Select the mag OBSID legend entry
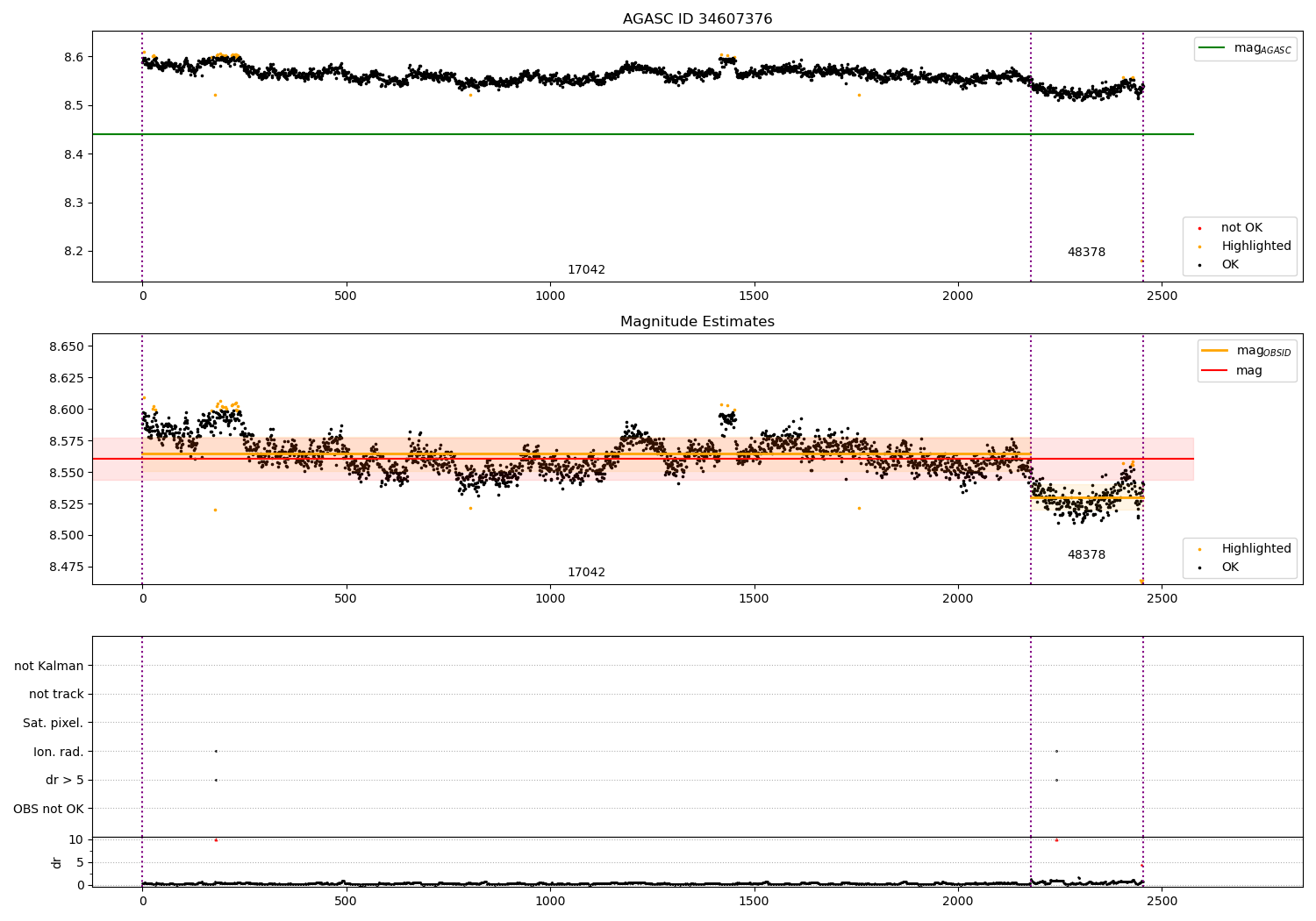This screenshot has width=1316, height=921. 1247,351
